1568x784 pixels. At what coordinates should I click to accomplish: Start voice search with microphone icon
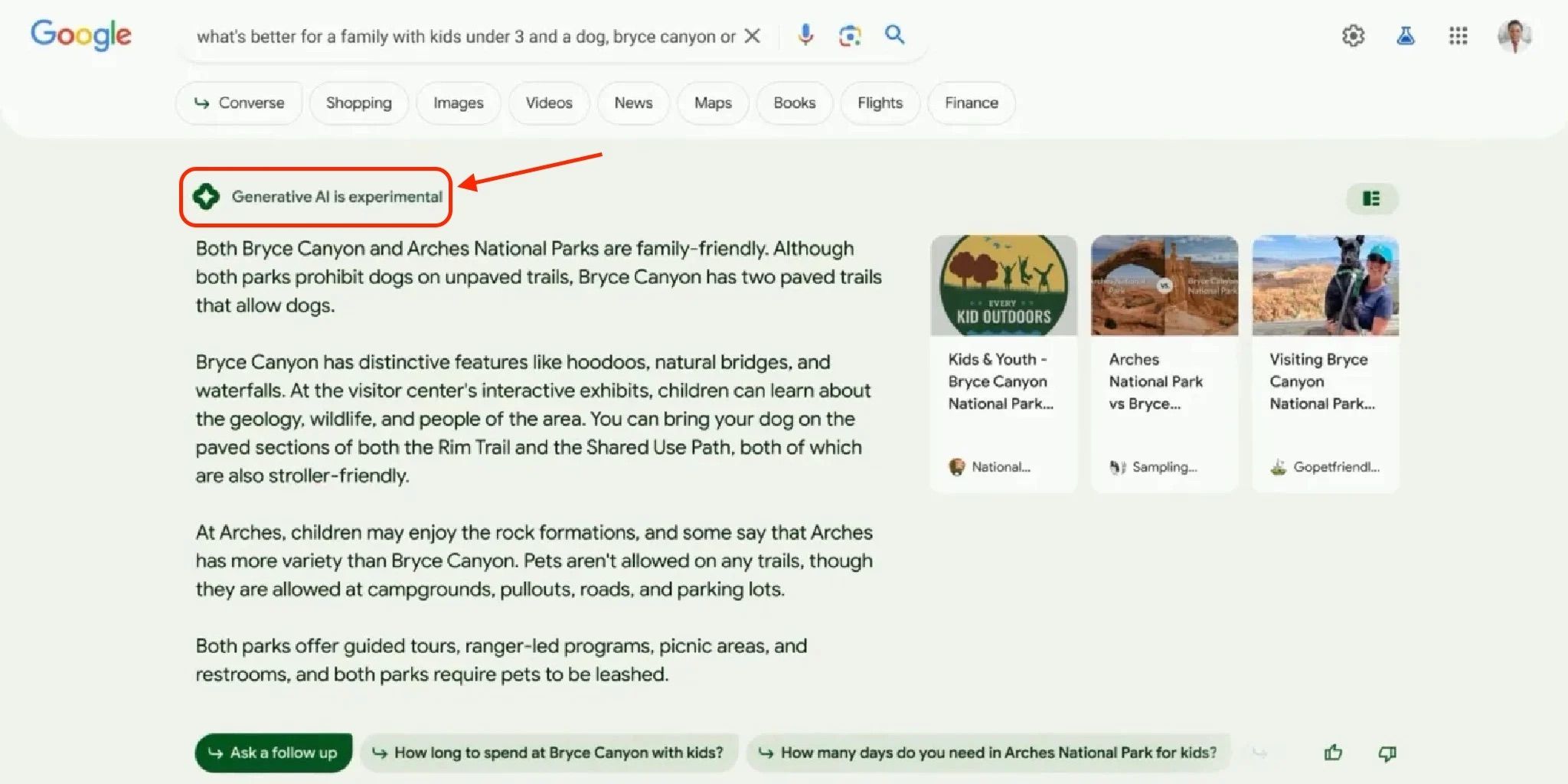[805, 35]
